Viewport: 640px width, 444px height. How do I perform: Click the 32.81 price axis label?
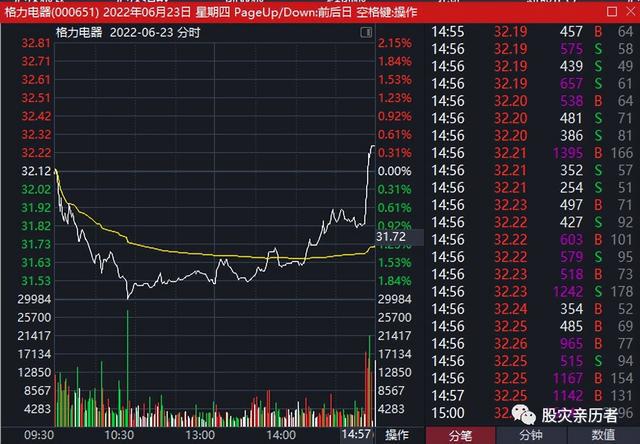pyautogui.click(x=36, y=43)
